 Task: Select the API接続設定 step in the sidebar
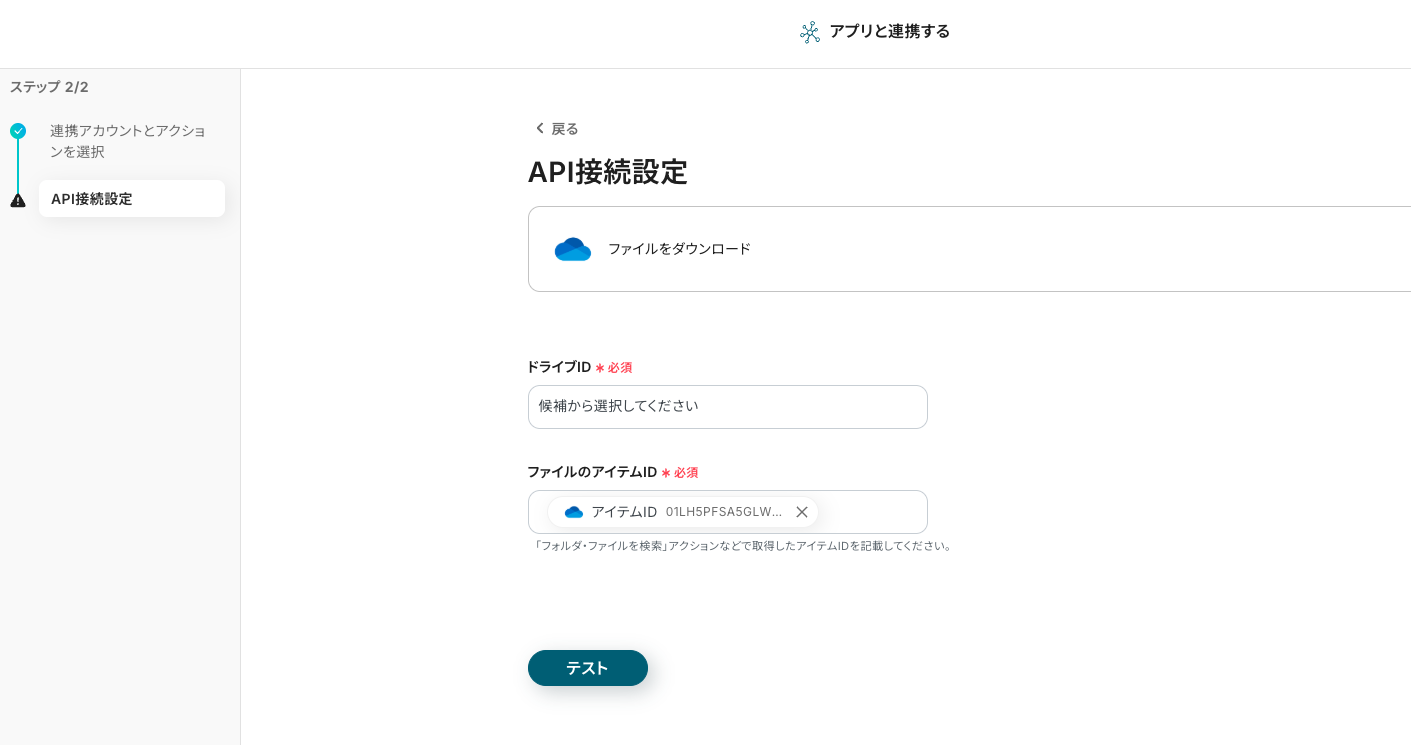(x=131, y=199)
